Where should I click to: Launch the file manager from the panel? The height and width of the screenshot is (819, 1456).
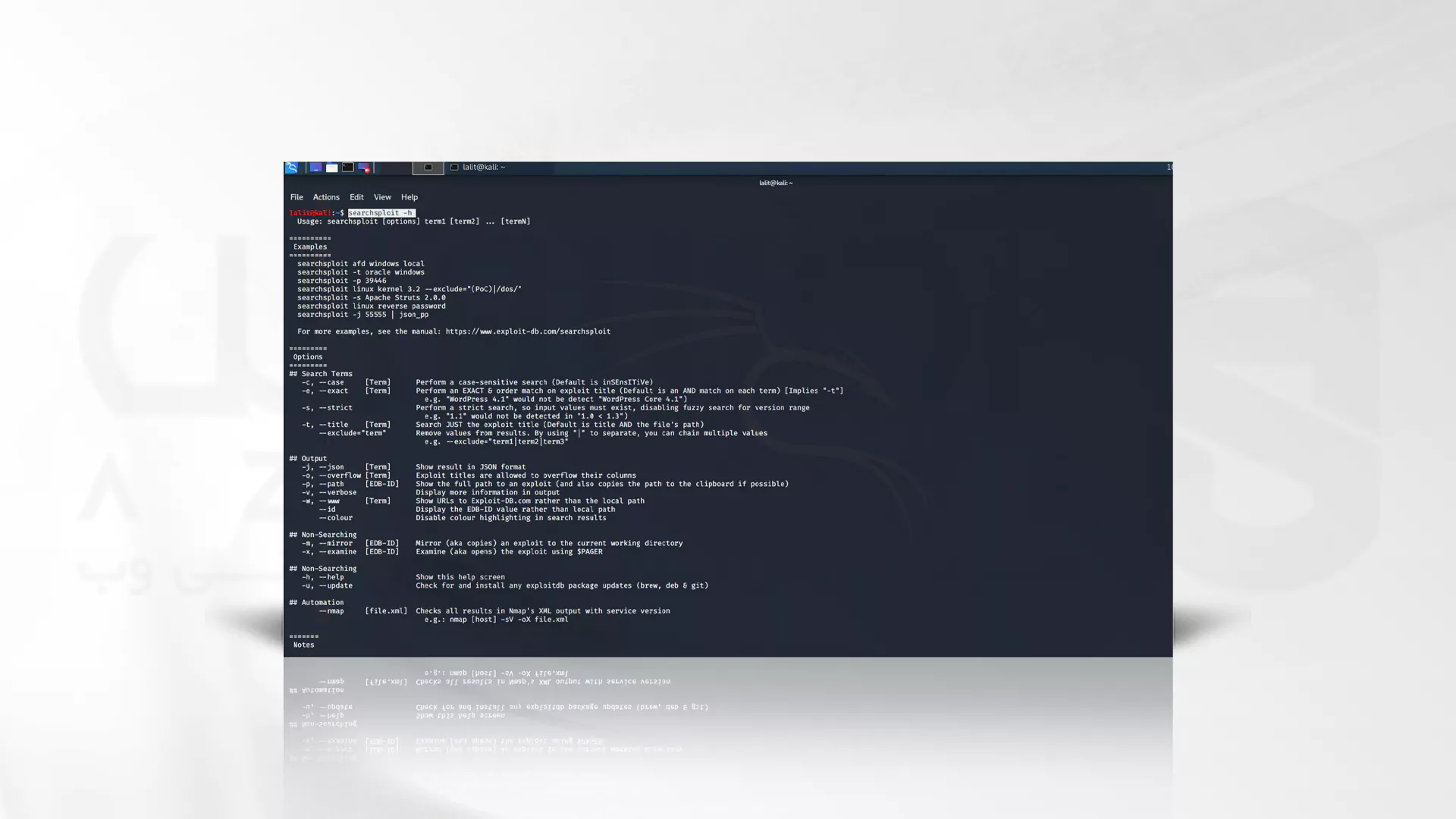pyautogui.click(x=331, y=168)
